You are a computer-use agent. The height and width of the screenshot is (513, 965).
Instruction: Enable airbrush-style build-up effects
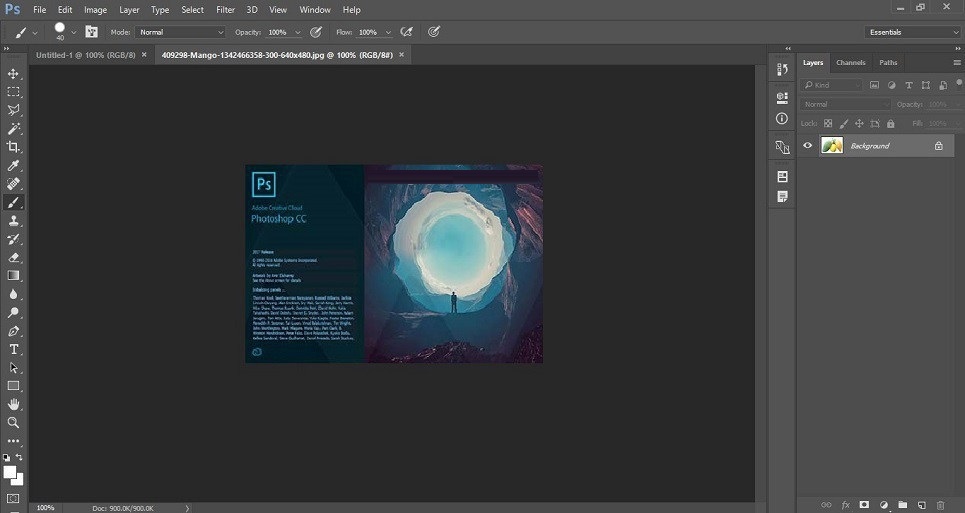point(406,32)
